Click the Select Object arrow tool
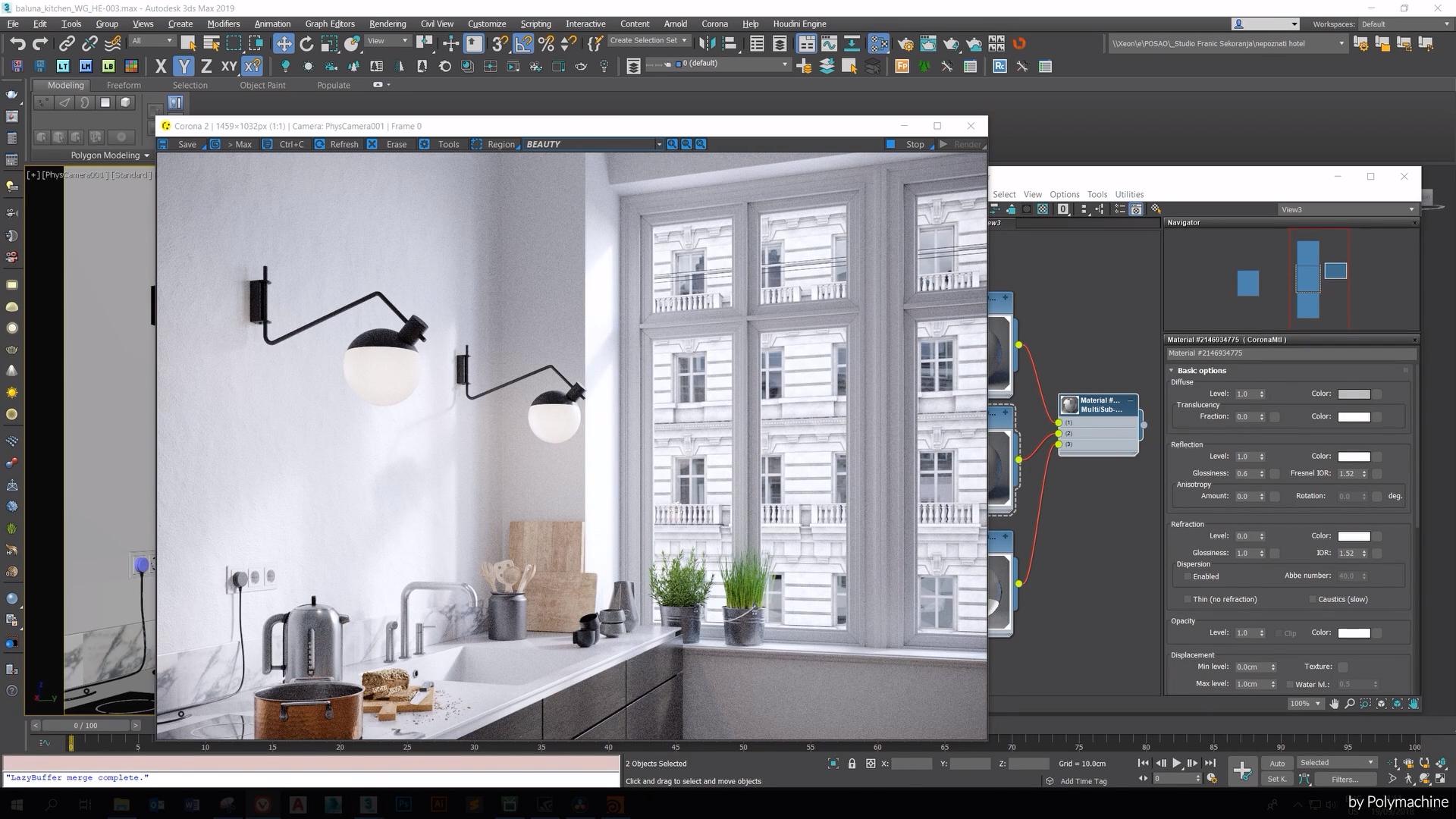 pyautogui.click(x=188, y=43)
